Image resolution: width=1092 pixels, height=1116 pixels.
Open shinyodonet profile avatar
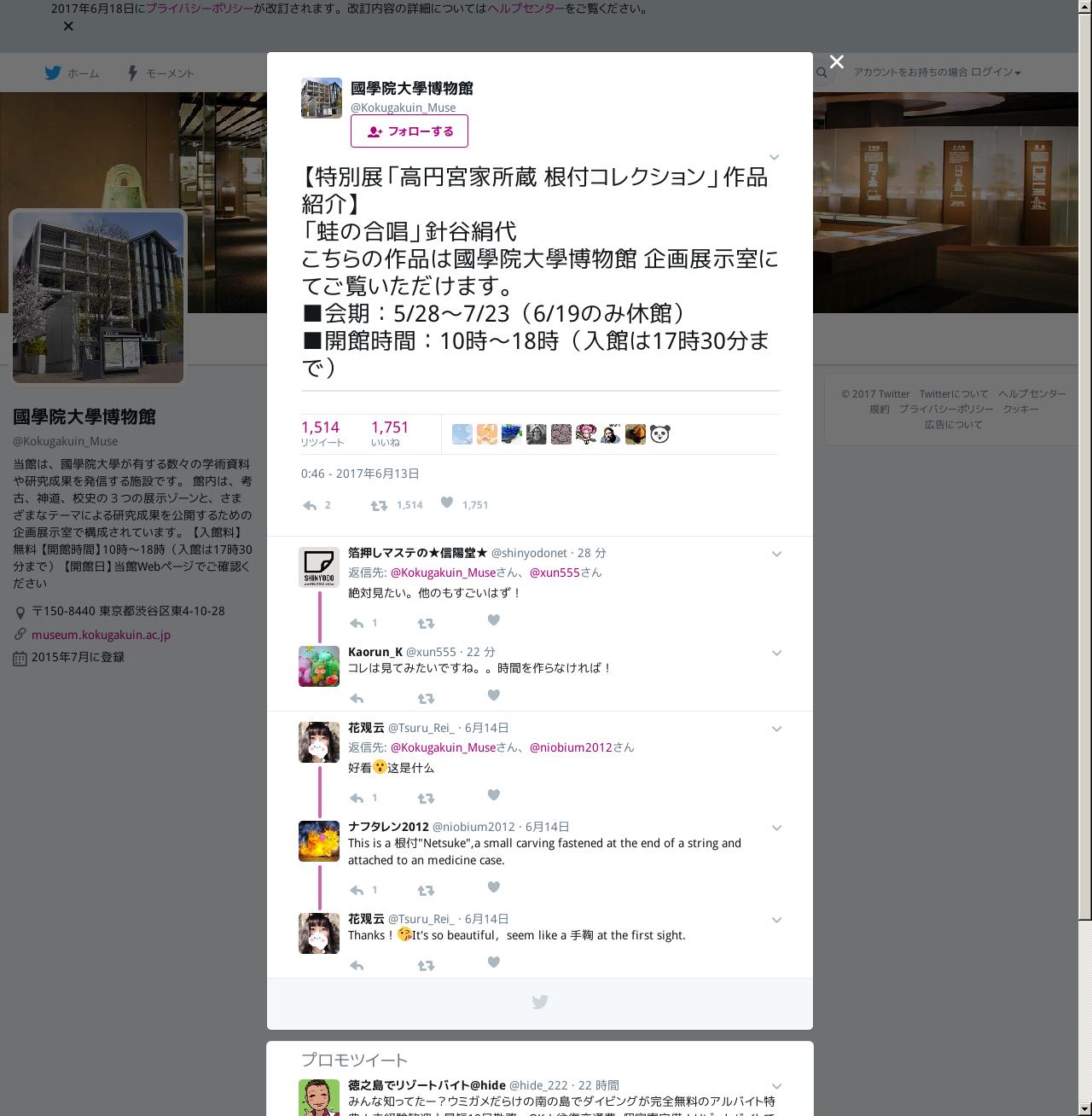point(319,567)
